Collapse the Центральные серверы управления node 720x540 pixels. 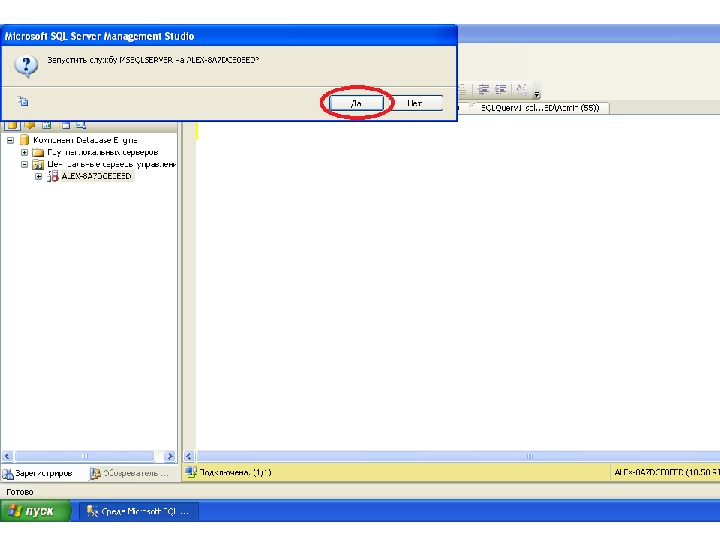pos(24,164)
